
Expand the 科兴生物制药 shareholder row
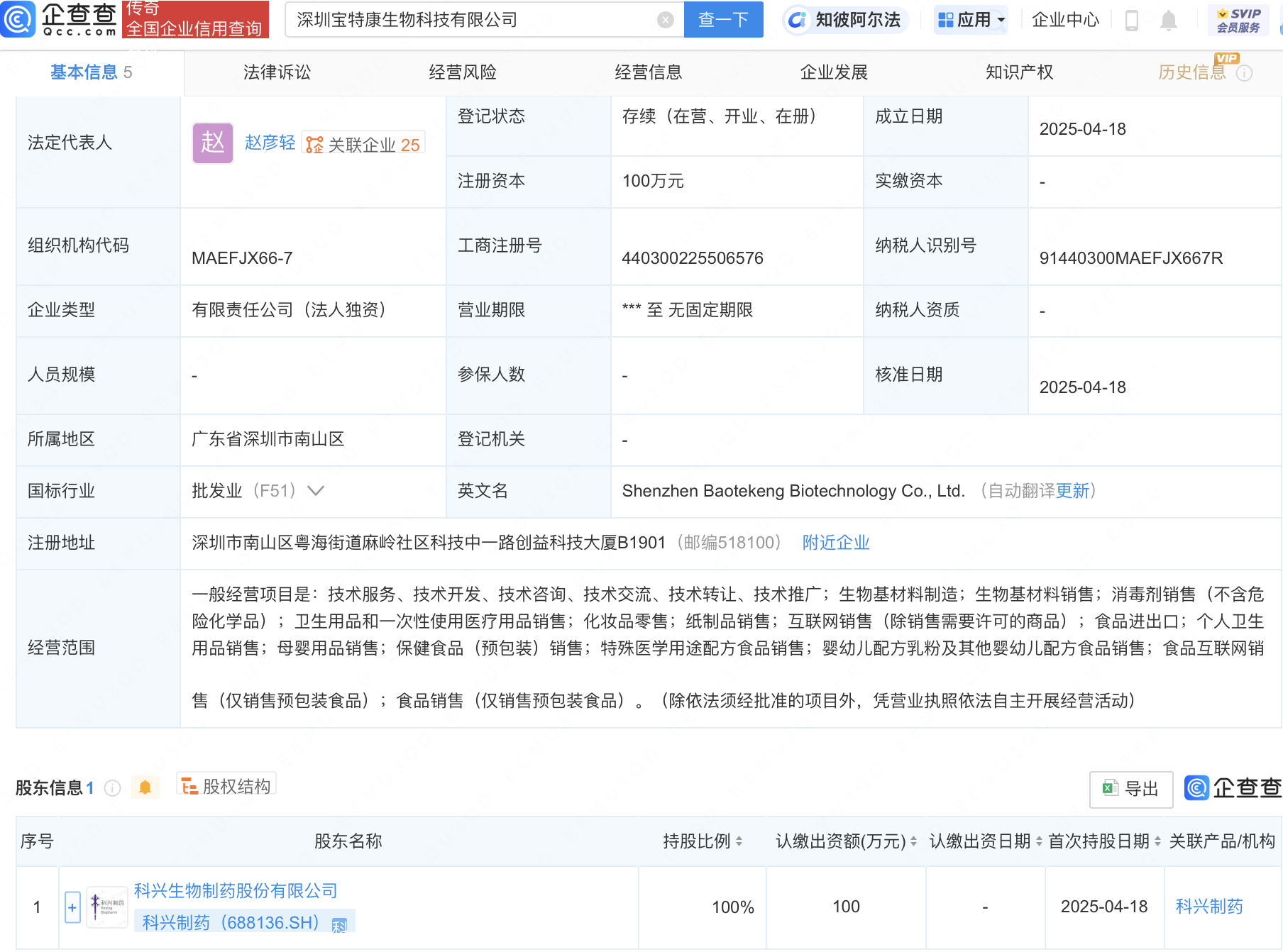click(x=72, y=907)
